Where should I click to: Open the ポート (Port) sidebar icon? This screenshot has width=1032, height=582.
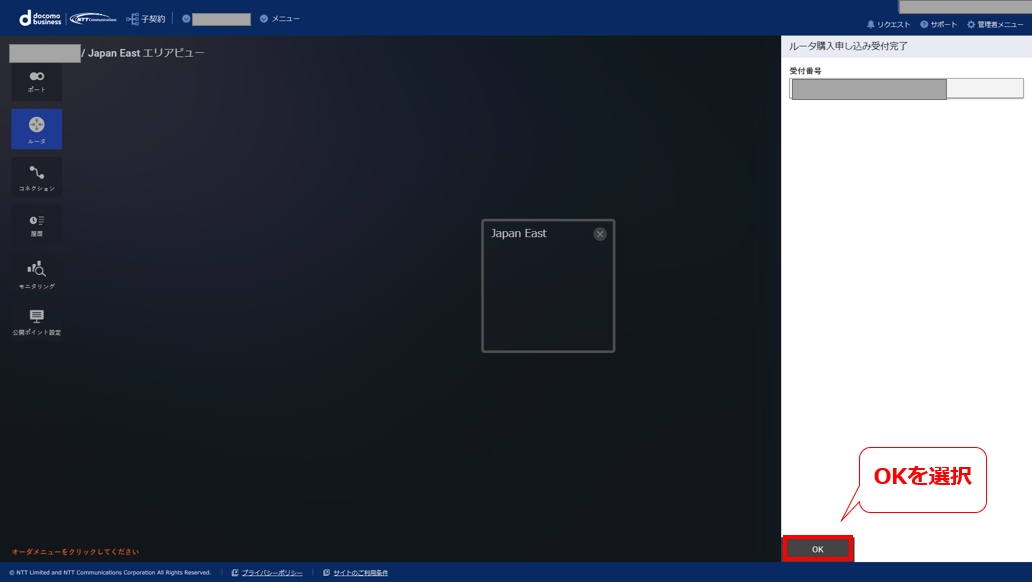point(37,82)
